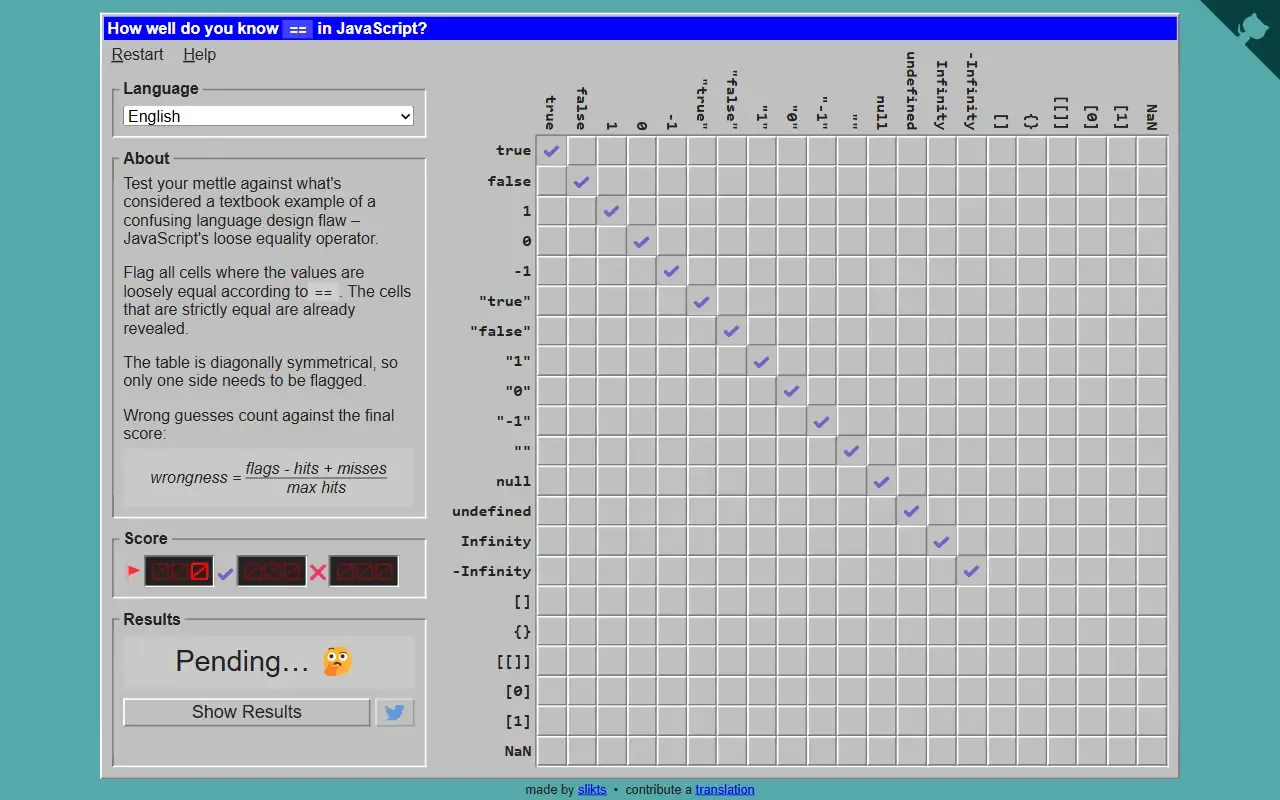Share results via the Twitter bird icon

(x=394, y=713)
